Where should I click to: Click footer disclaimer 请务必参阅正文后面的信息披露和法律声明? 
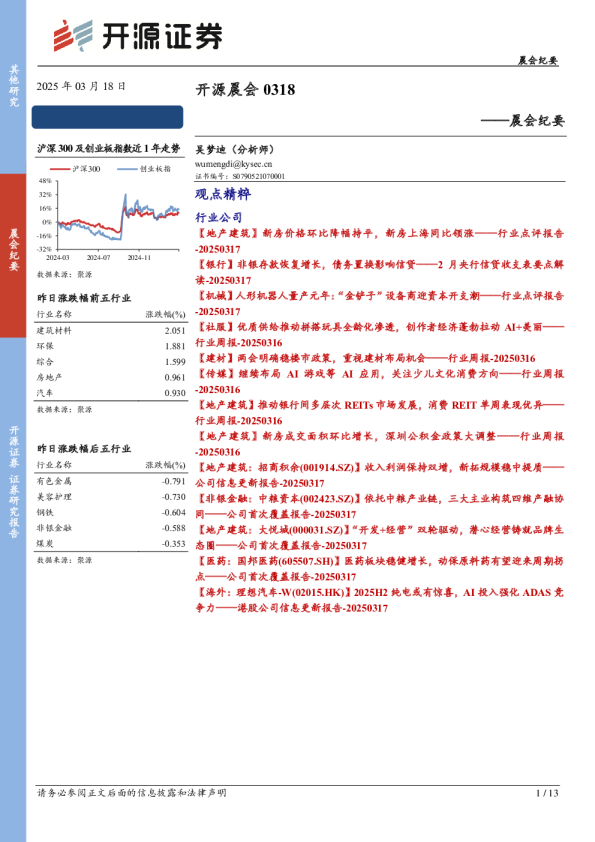coord(132,793)
